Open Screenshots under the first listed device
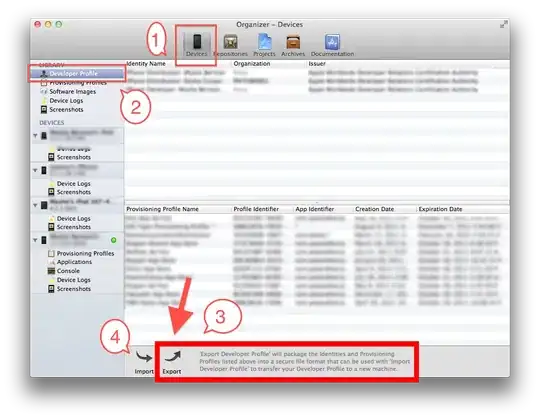 tap(69, 157)
